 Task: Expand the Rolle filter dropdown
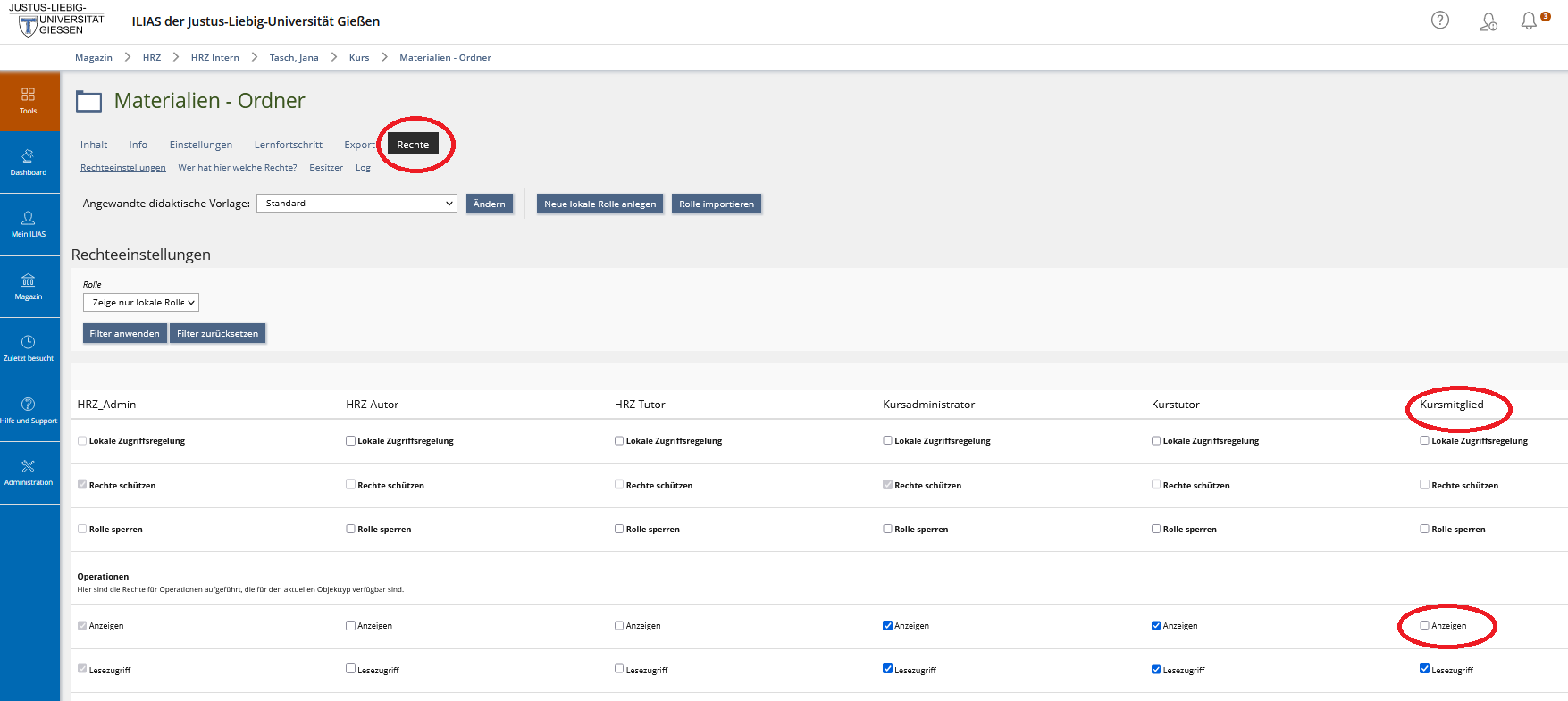[x=141, y=303]
